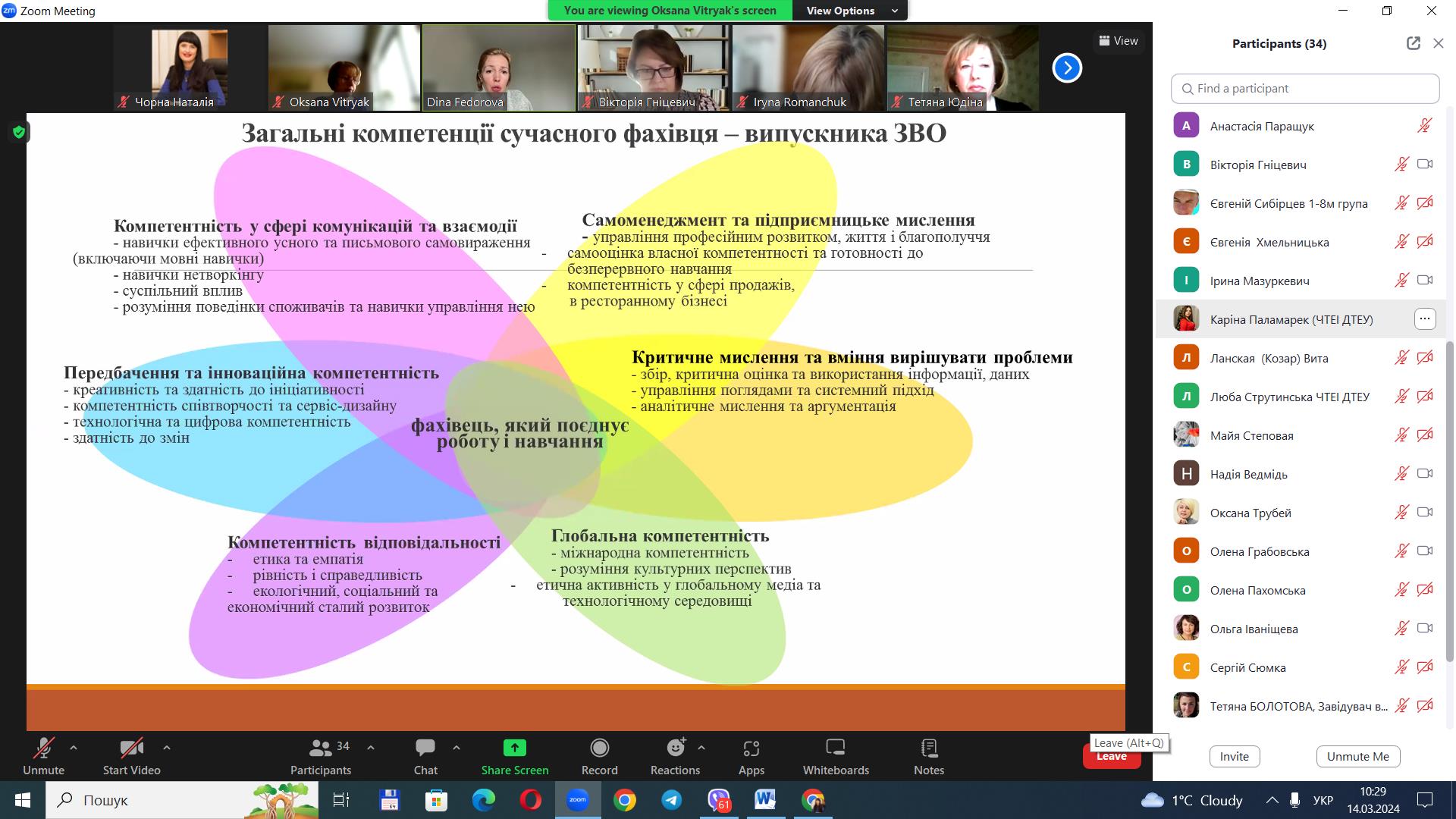The width and height of the screenshot is (1456, 819).
Task: Expand the video settings arrow
Action: 167,748
